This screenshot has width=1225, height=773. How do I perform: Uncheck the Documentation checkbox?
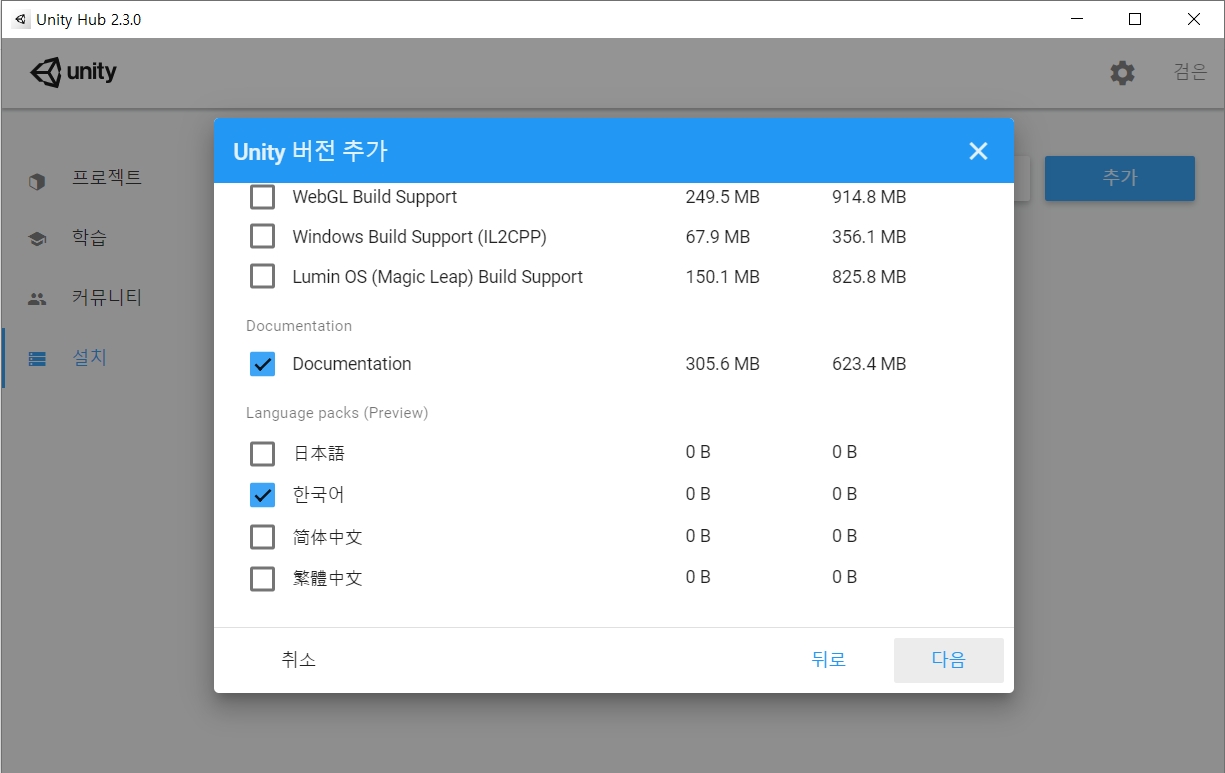(262, 364)
